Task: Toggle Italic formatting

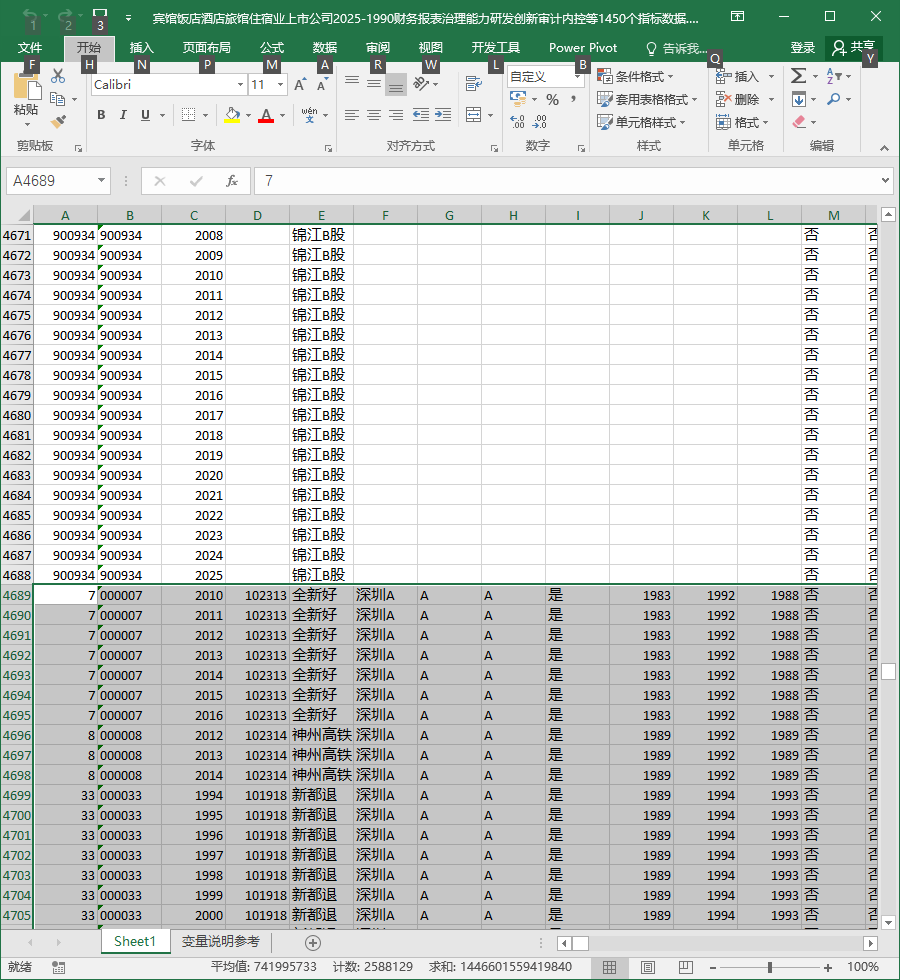Action: (x=123, y=115)
